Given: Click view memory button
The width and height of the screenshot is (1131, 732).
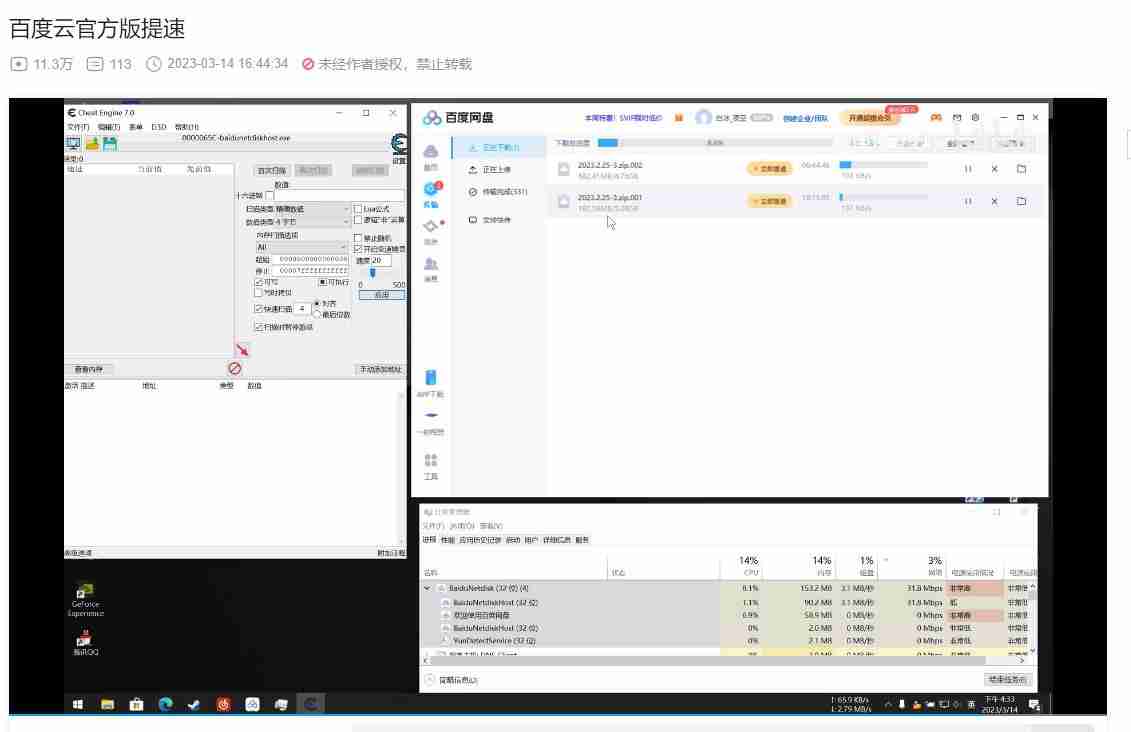Looking at the screenshot, I should pos(89,369).
